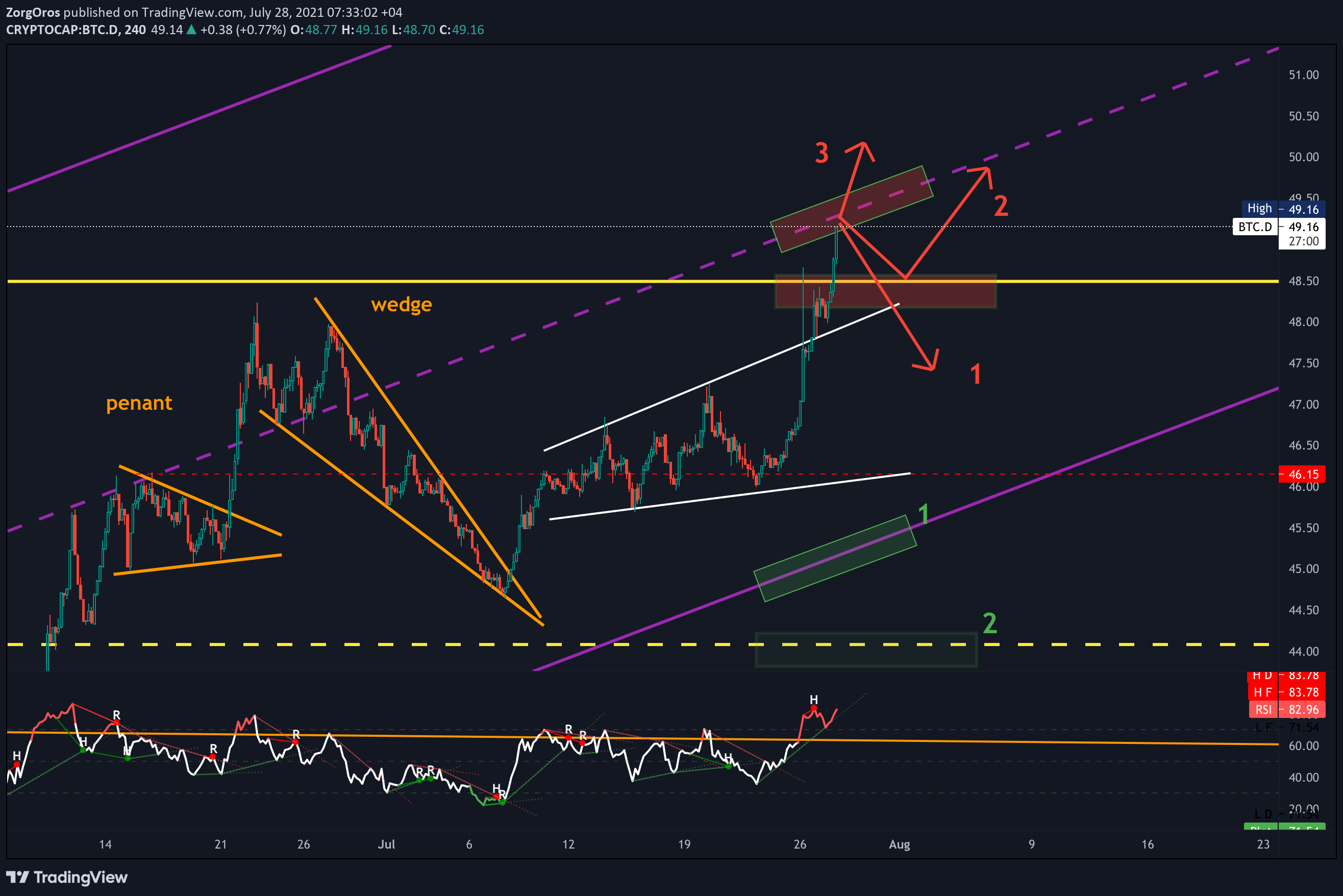Click the RSI 82.96 indicator label
The height and width of the screenshot is (896, 1343).
coord(1287,710)
